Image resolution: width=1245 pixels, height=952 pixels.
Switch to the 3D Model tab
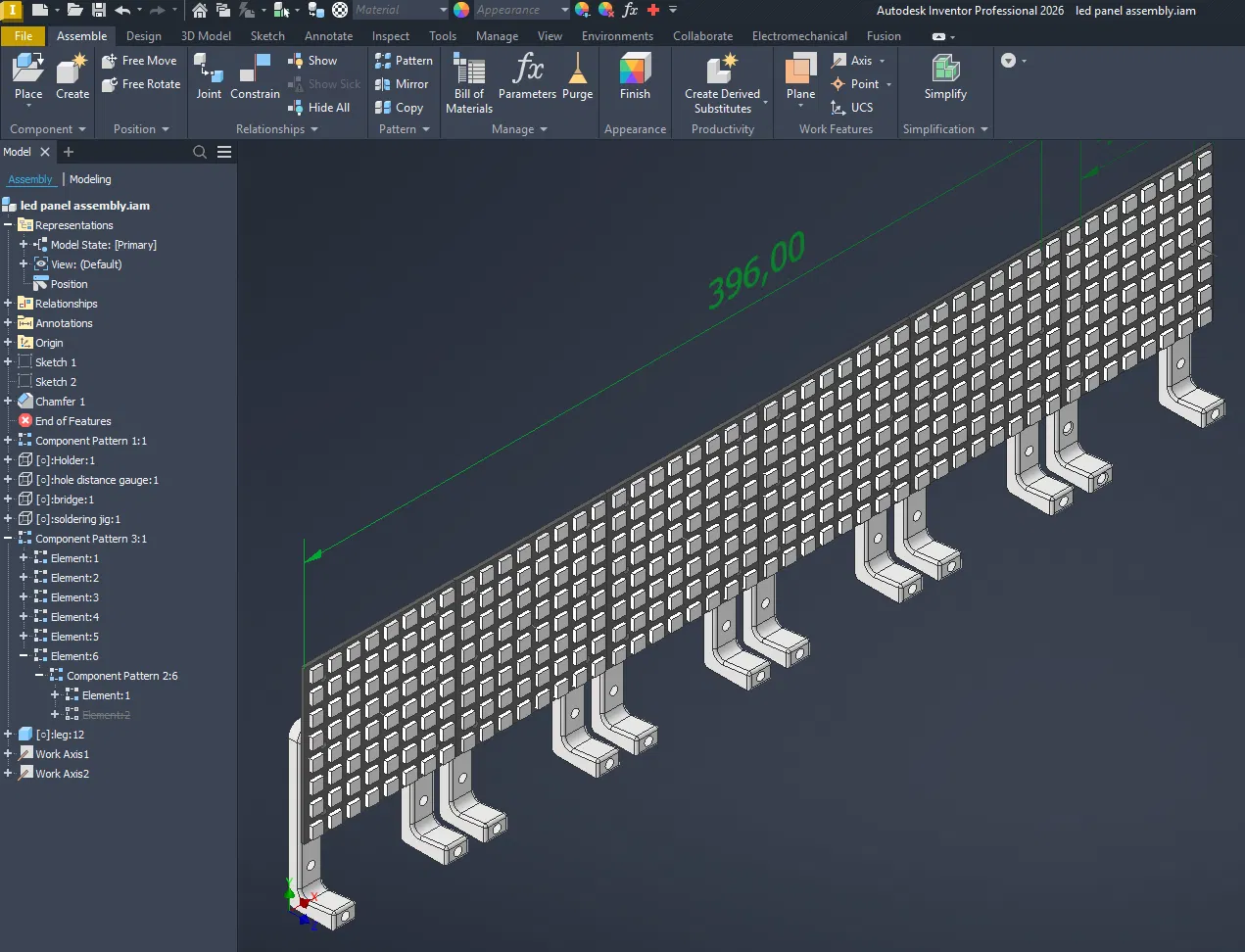point(206,36)
